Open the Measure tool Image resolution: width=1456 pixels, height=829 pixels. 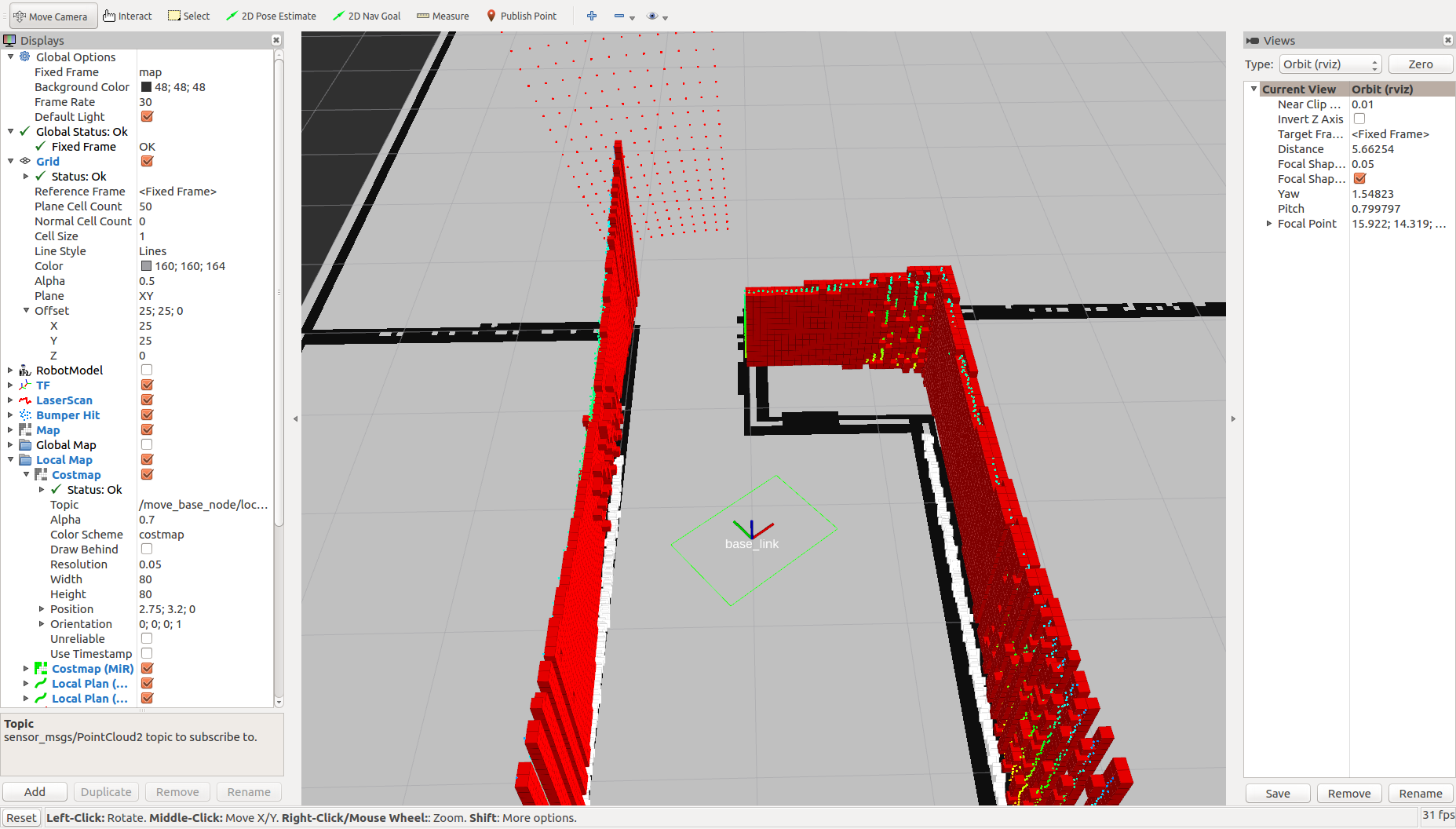click(x=441, y=15)
